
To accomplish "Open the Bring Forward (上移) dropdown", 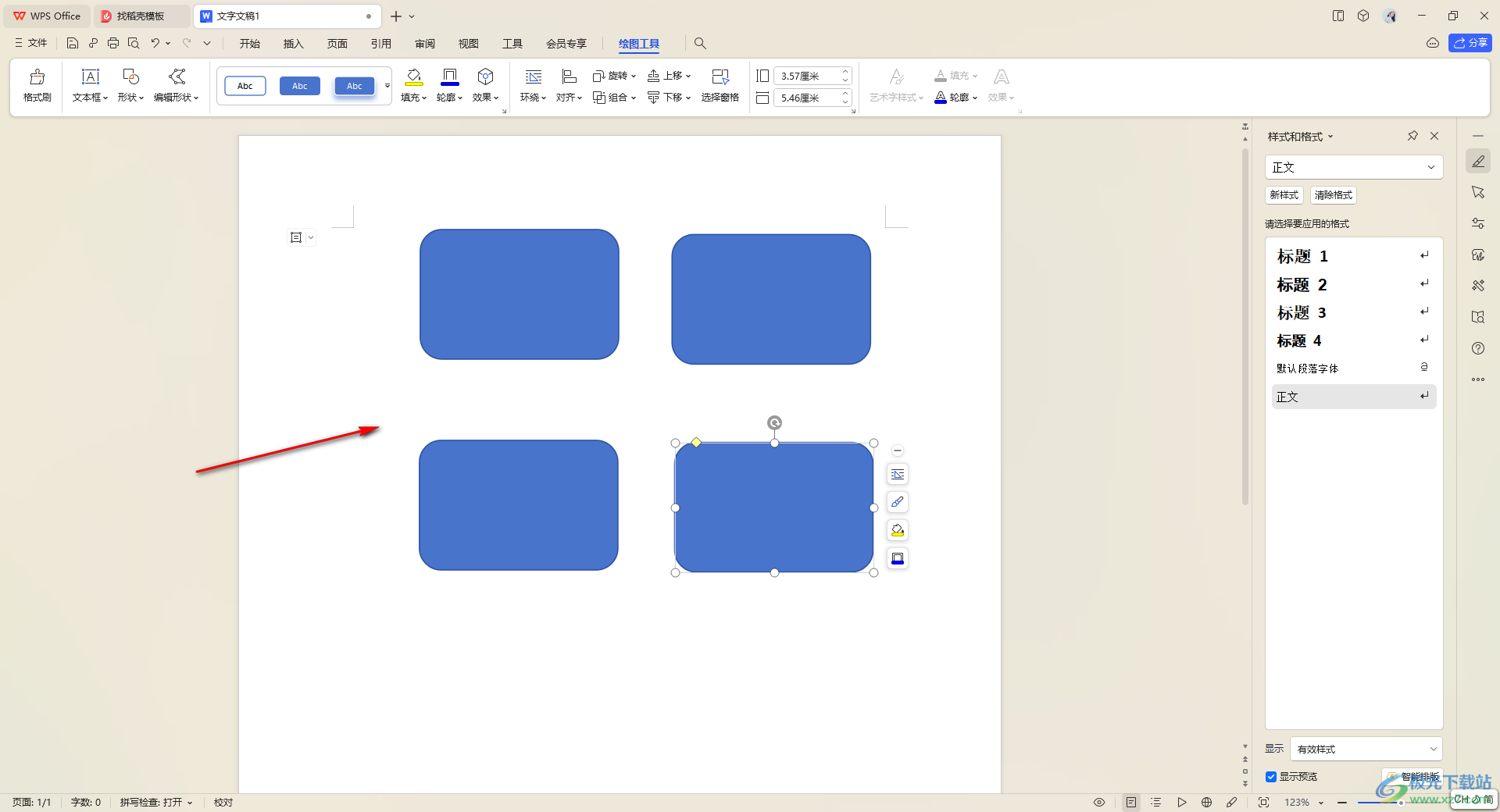I will [670, 76].
